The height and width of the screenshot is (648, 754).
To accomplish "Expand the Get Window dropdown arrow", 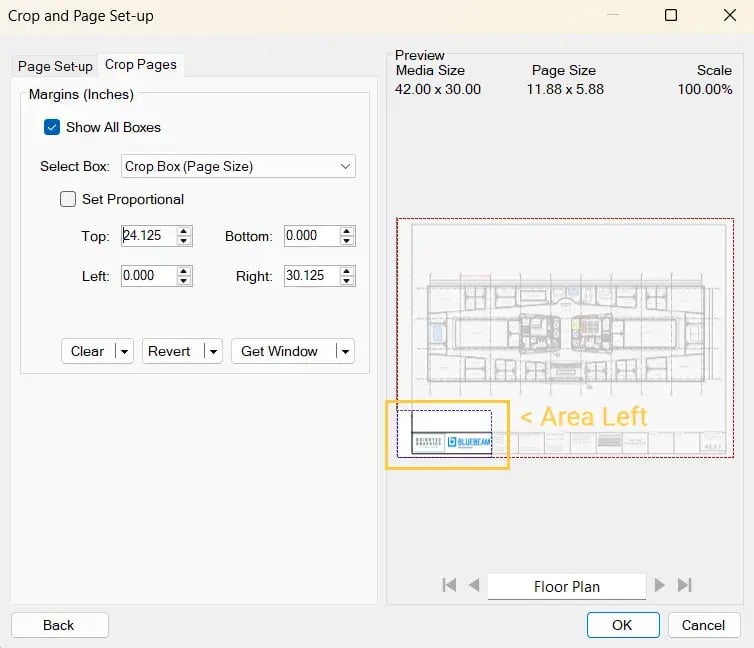I will point(345,351).
